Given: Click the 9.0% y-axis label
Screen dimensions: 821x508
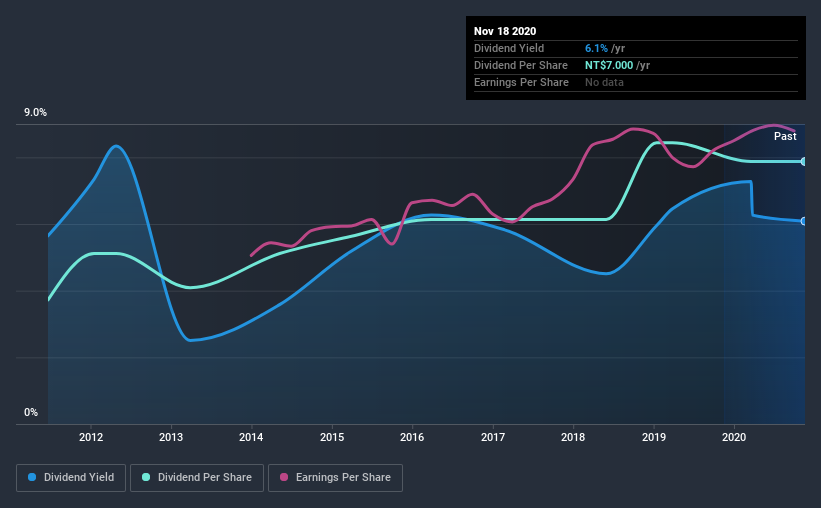Looking at the screenshot, I should tap(35, 113).
